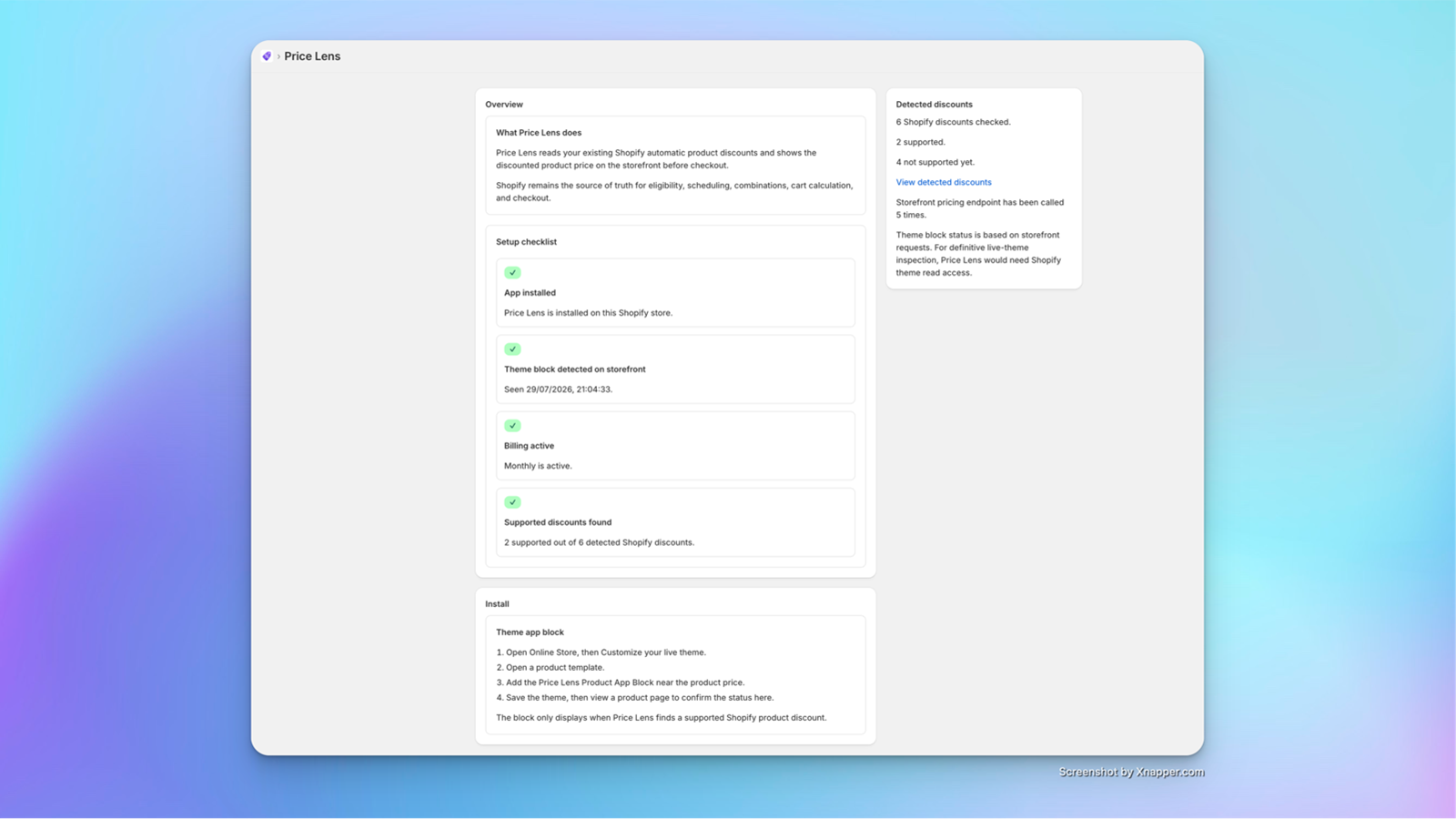
Task: Click 'Price Lens is installed on this Shopify store.'
Action: coord(589,313)
